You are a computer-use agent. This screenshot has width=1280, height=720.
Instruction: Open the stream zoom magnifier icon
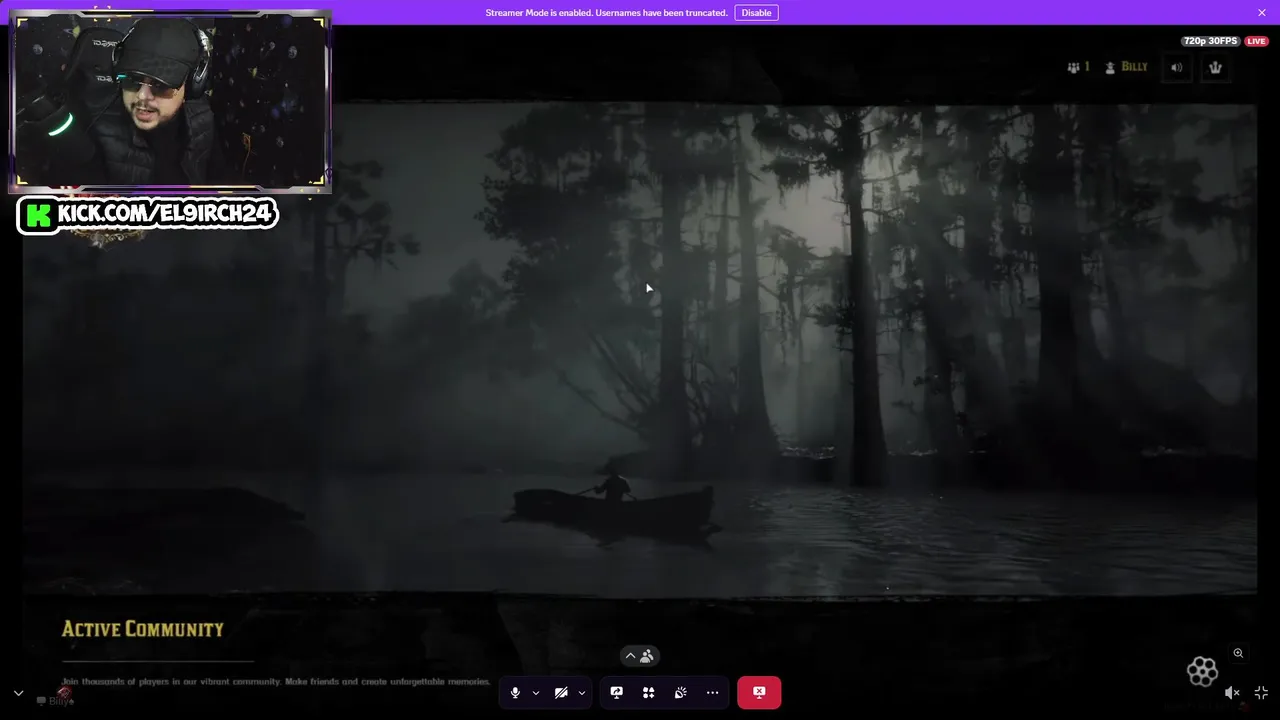pyautogui.click(x=1238, y=653)
